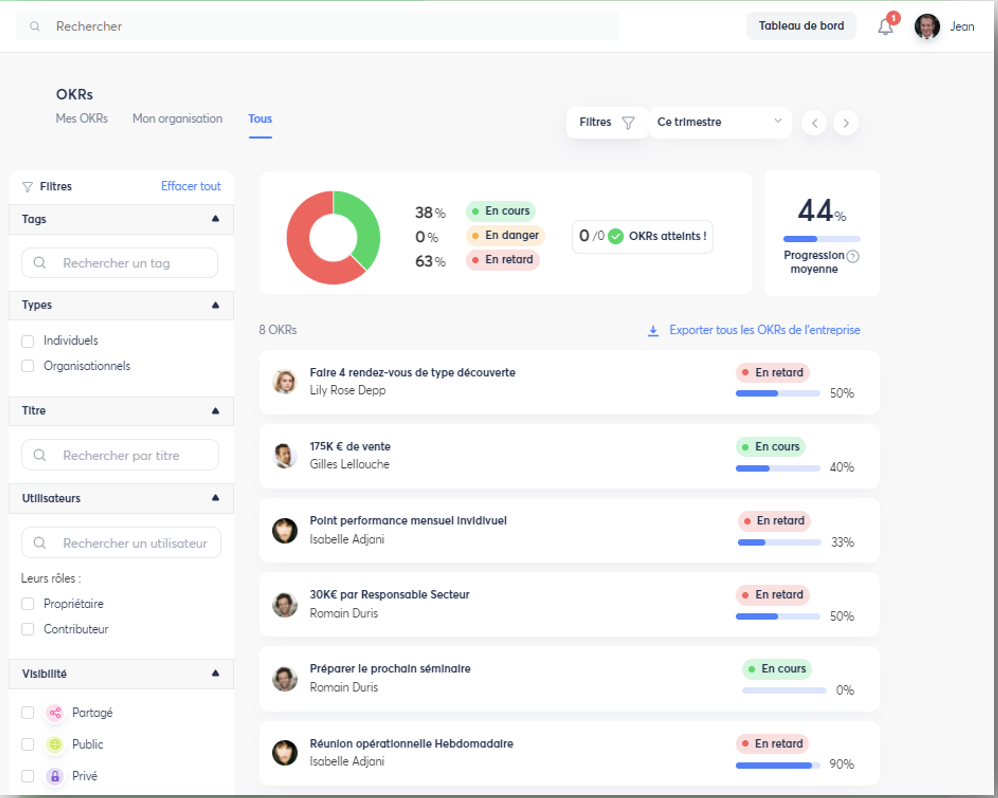Click the Effacer tout link
The width and height of the screenshot is (998, 798).
pos(191,186)
